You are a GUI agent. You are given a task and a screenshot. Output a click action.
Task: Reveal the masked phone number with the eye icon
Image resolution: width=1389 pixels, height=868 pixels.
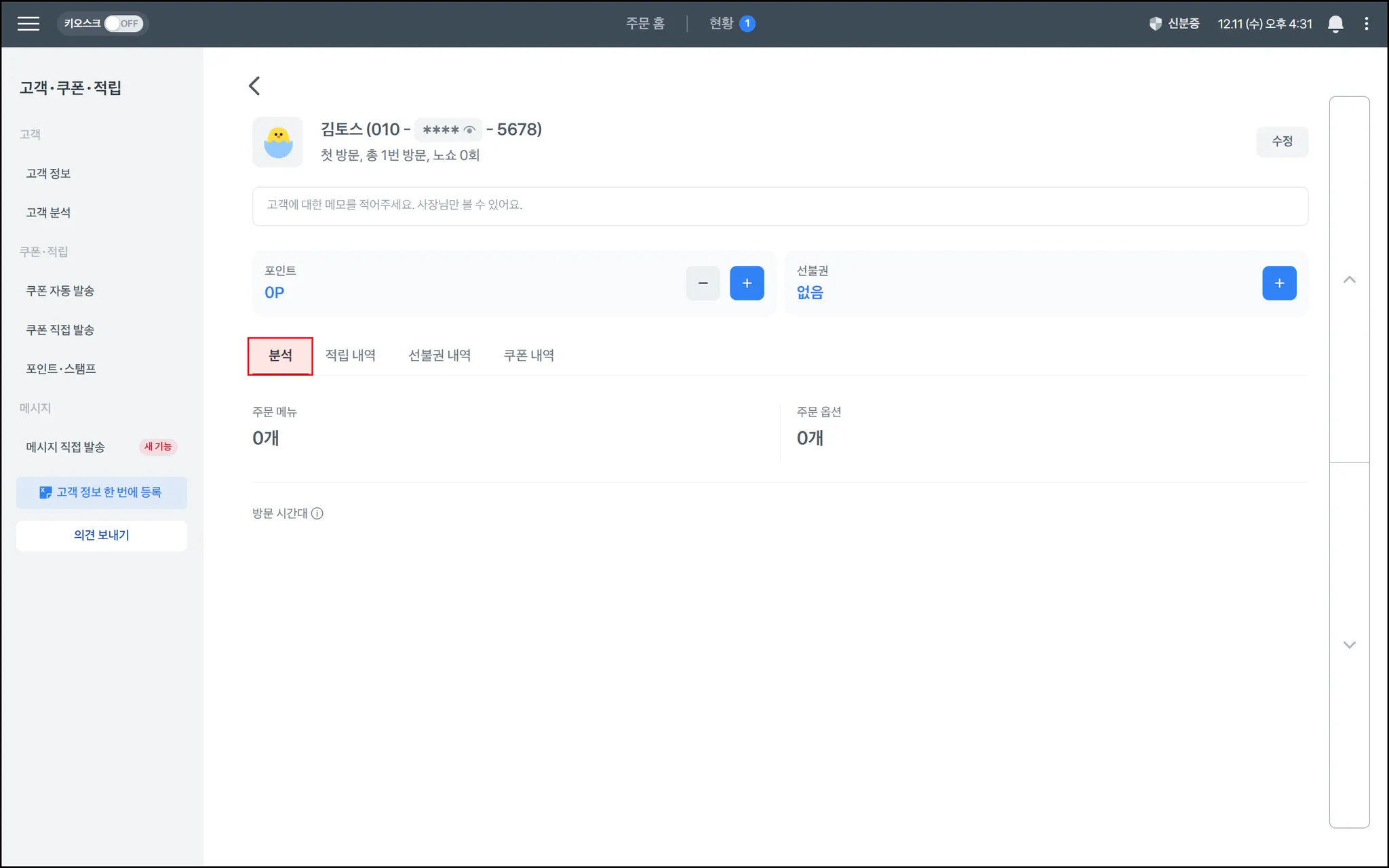pos(469,130)
